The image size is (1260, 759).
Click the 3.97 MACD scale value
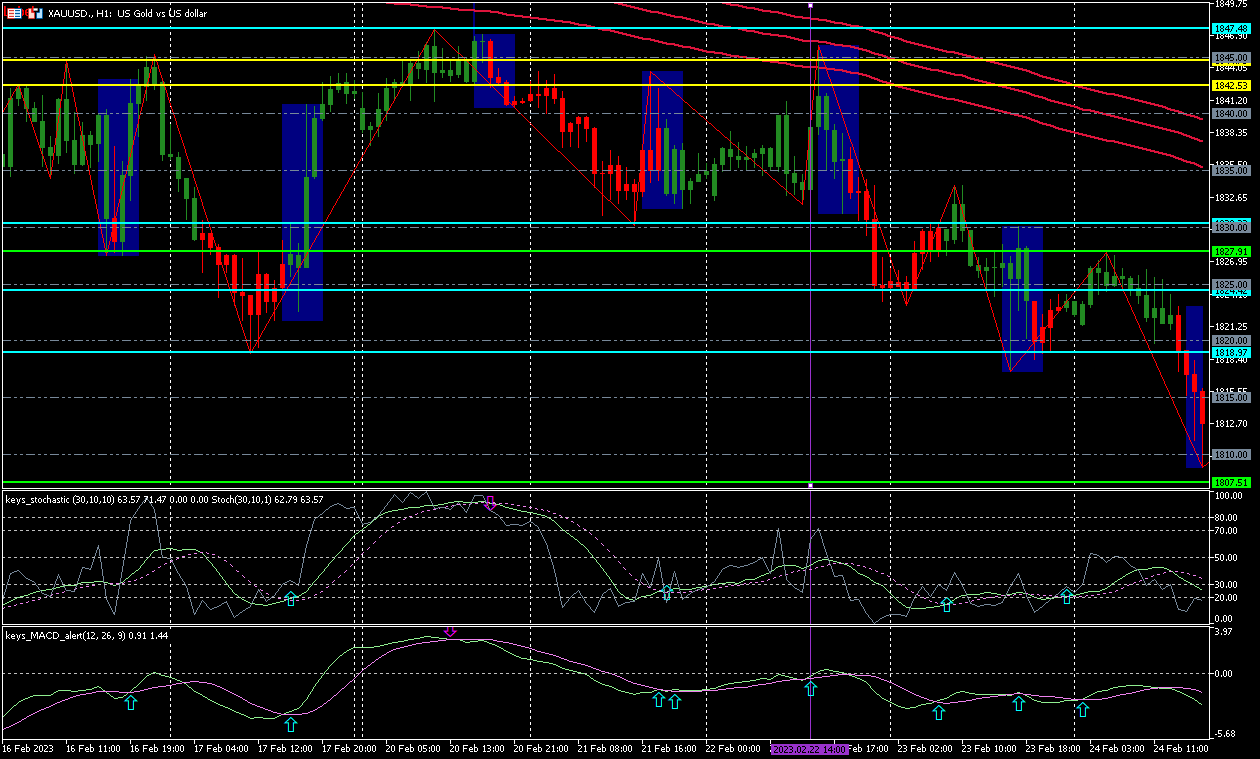click(x=1225, y=632)
